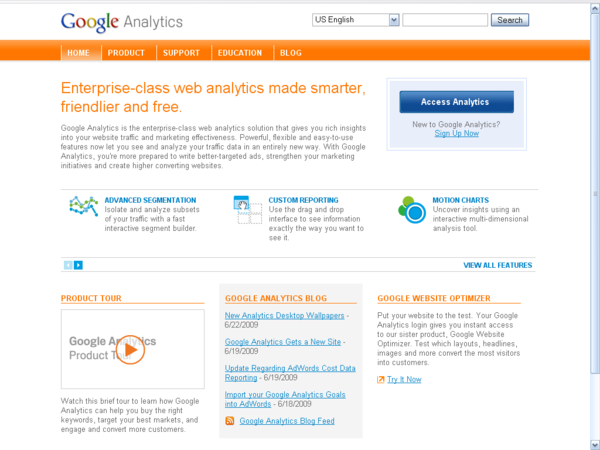
Task: Click the Motion Charts bubble icon
Action: 412,210
